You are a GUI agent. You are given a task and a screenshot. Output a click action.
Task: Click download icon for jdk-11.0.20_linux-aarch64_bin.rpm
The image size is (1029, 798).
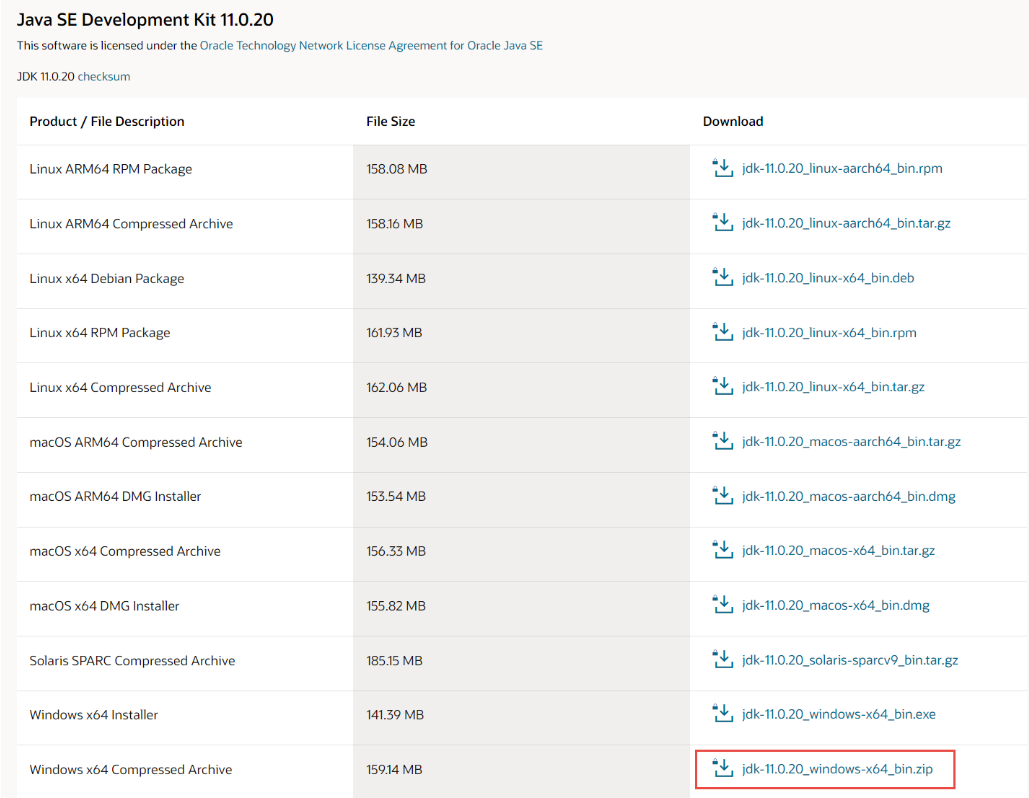click(723, 168)
